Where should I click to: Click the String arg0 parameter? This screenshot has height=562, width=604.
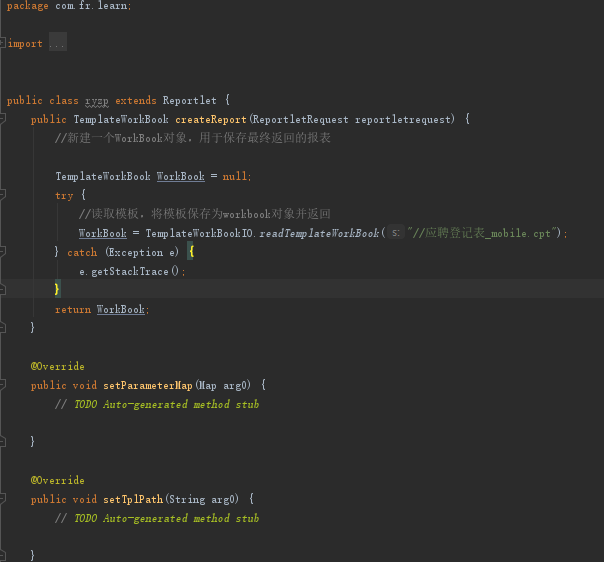(202, 499)
